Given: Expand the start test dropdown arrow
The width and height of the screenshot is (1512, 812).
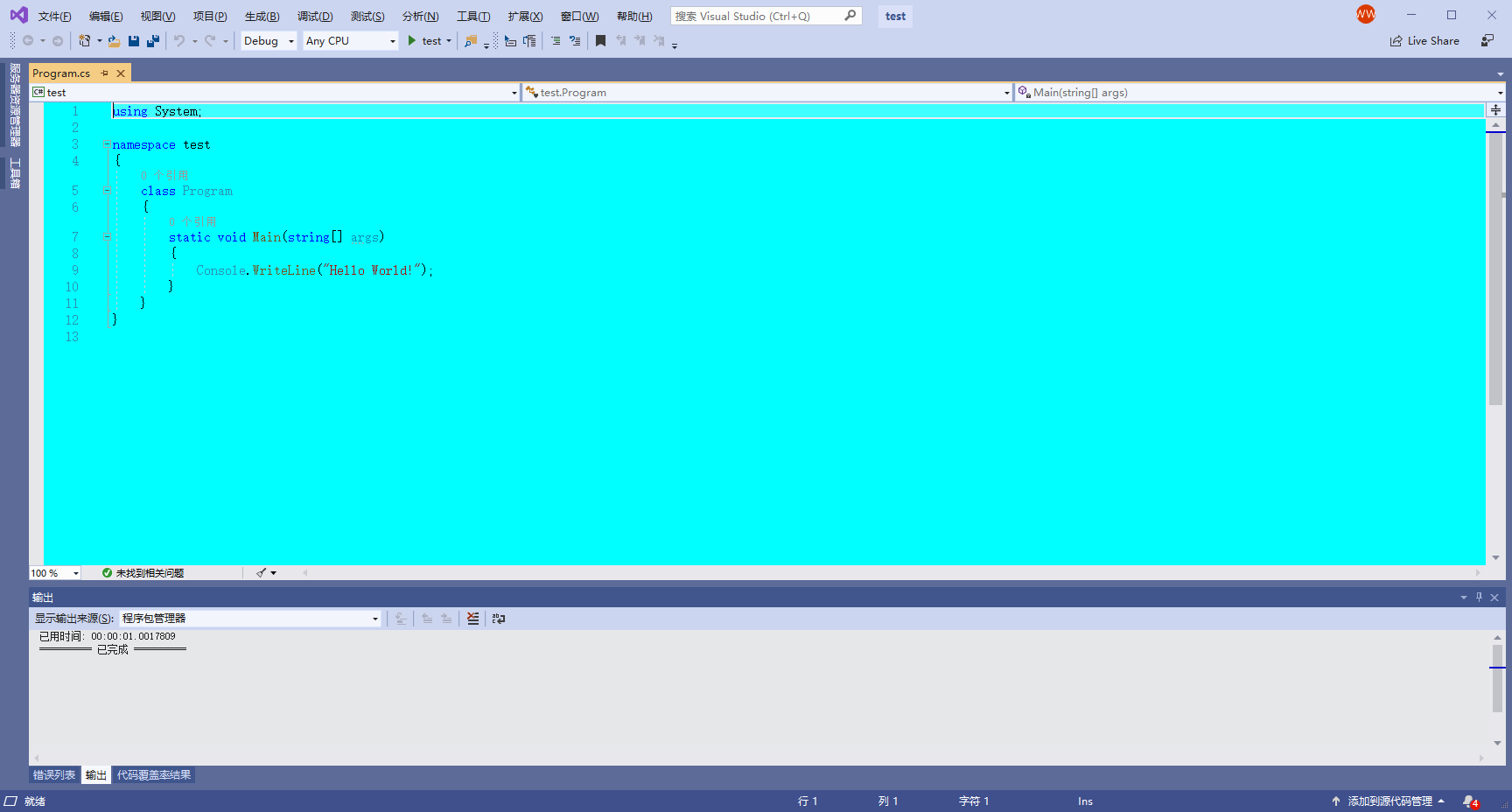Looking at the screenshot, I should [449, 41].
